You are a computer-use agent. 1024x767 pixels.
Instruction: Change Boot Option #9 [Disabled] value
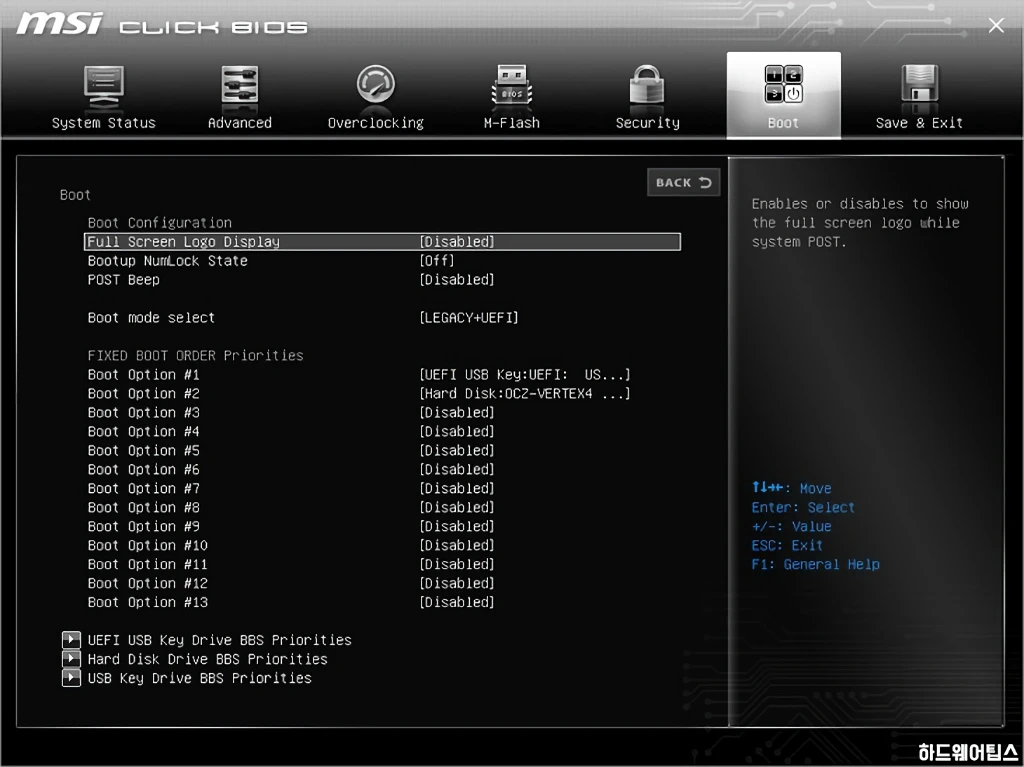pos(456,526)
